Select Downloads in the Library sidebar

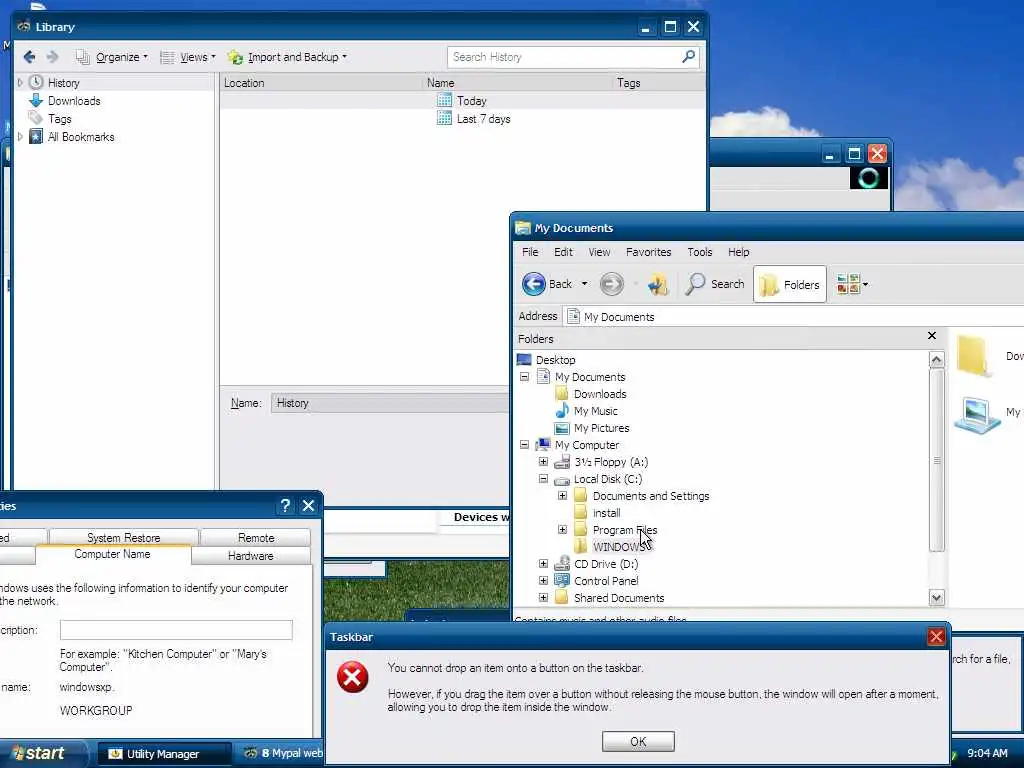(74, 101)
